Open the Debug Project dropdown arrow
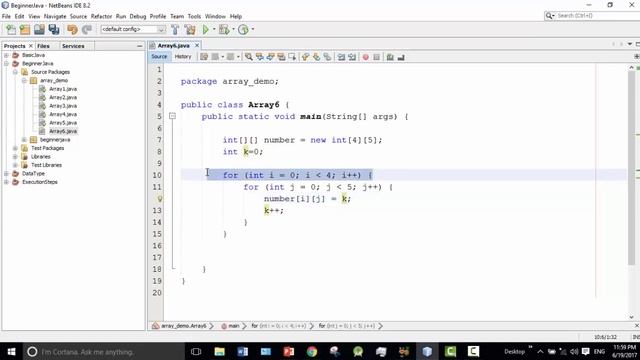 tap(233, 29)
